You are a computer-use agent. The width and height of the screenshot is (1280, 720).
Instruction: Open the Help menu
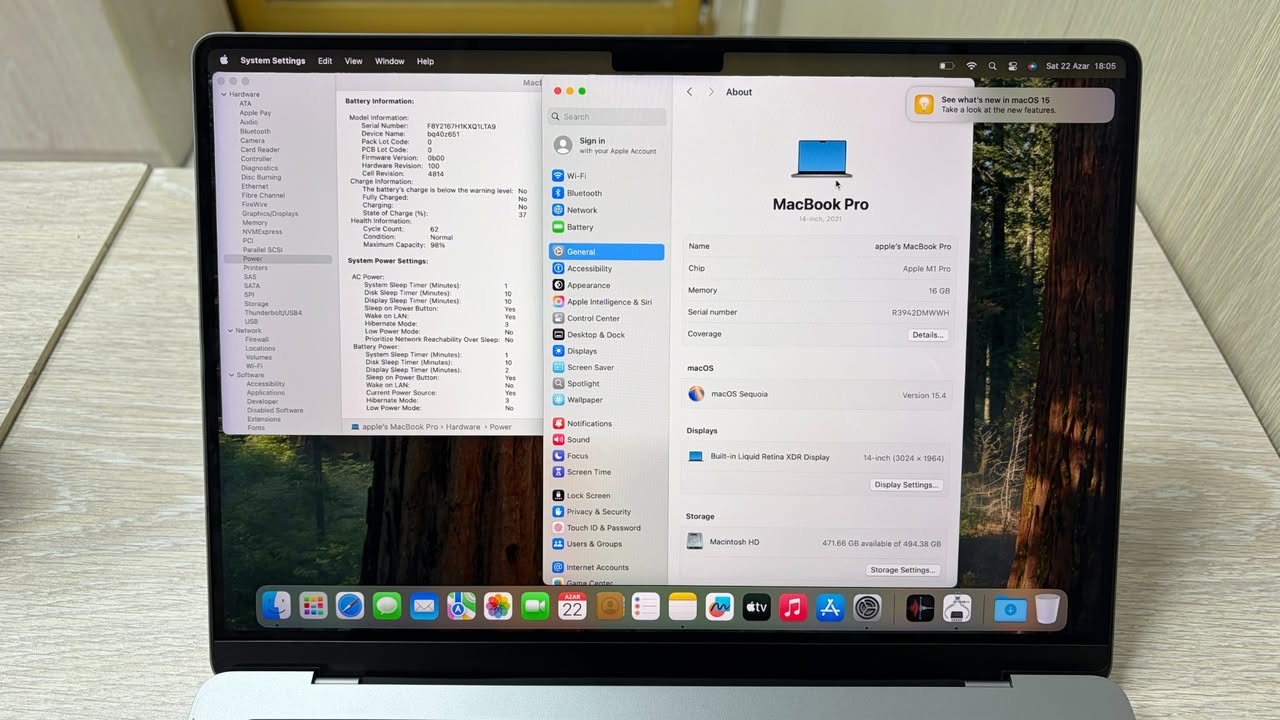tap(425, 61)
